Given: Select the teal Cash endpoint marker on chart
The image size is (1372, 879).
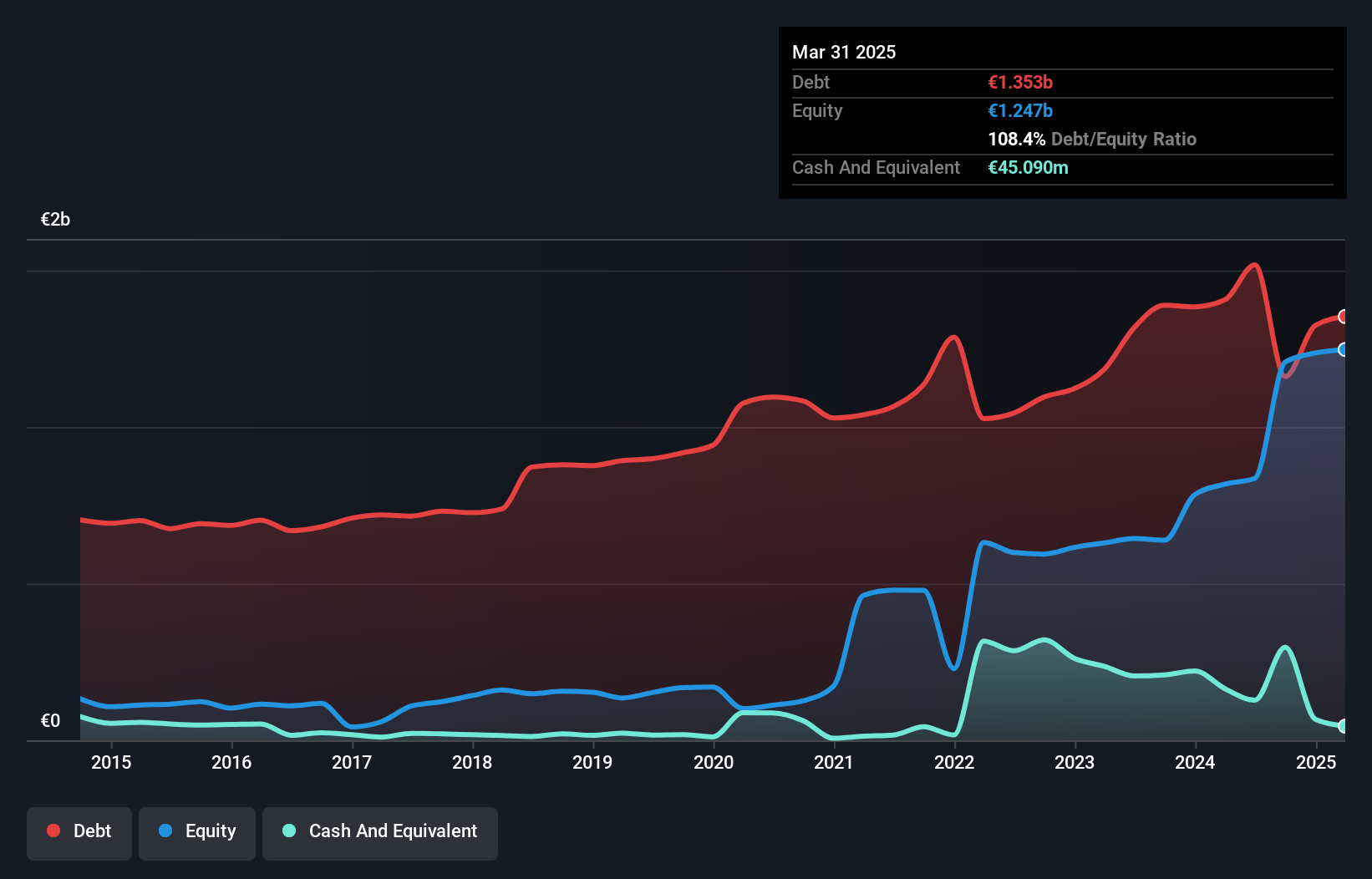Looking at the screenshot, I should tap(1343, 726).
